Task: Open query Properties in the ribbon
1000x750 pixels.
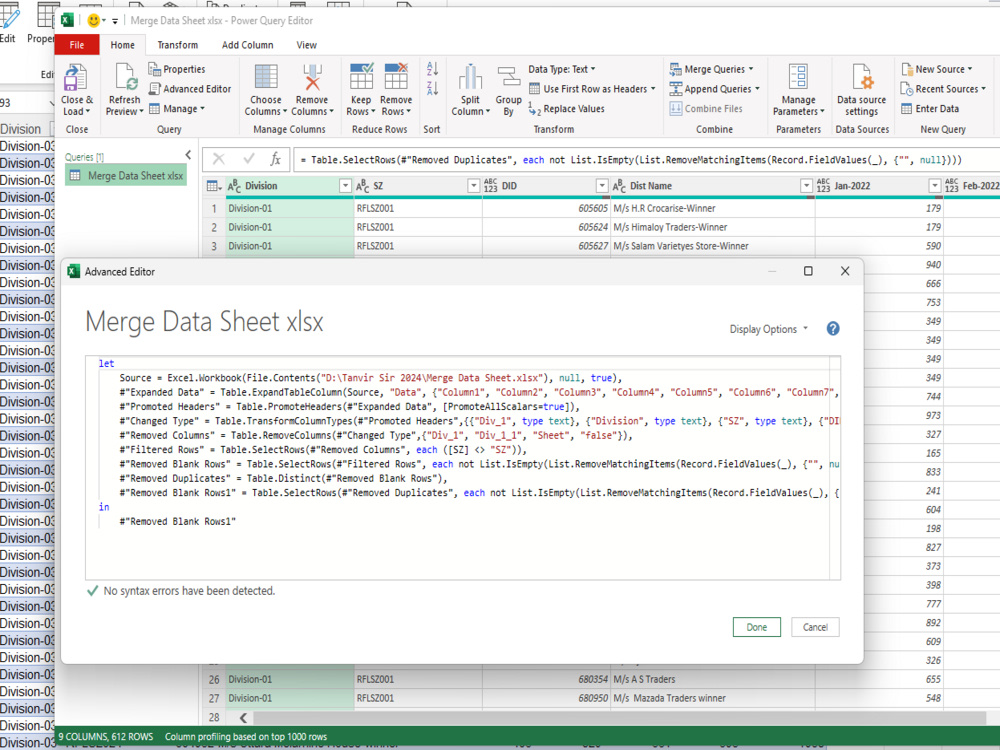Action: click(177, 69)
